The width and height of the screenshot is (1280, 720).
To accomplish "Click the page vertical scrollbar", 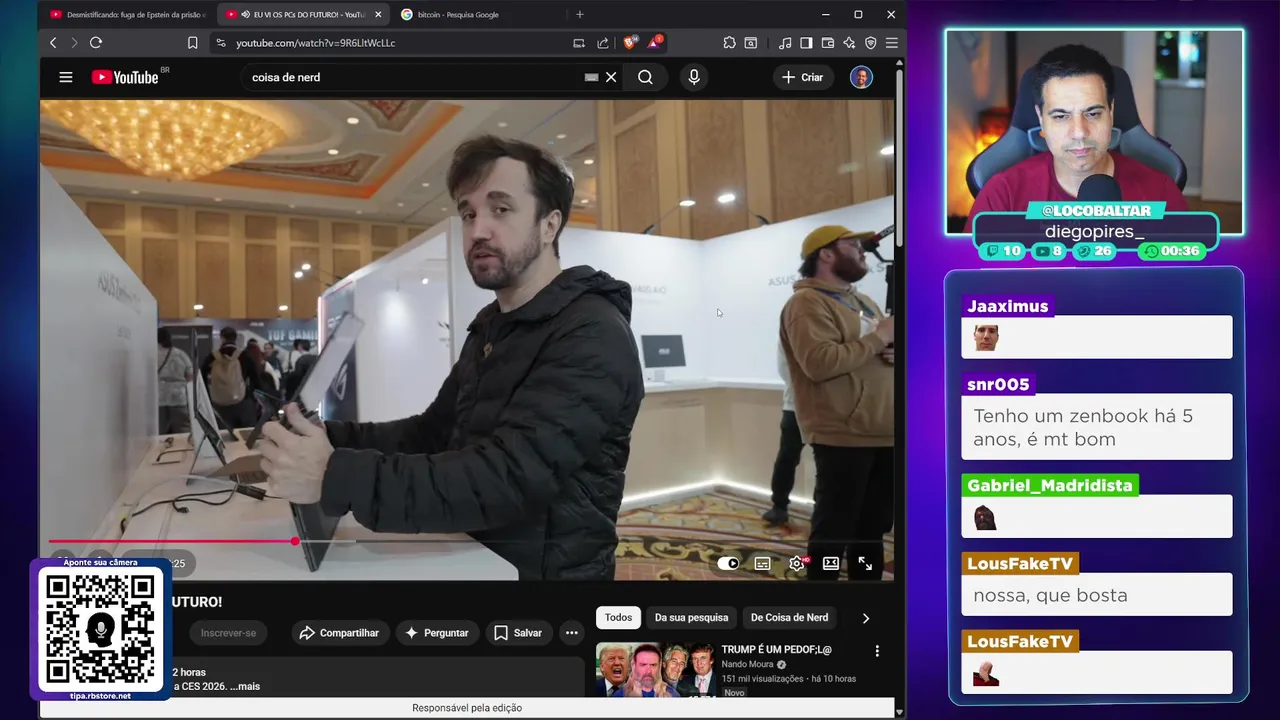I will (x=899, y=160).
